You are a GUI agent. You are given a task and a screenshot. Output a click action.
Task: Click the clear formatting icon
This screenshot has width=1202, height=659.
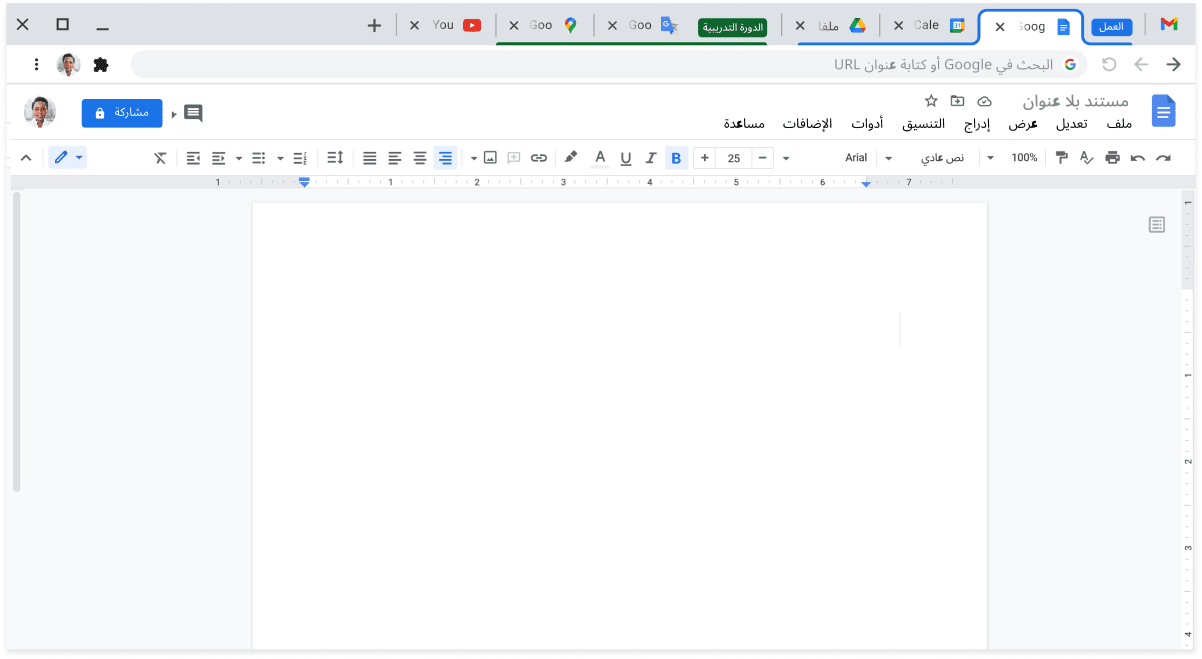pyautogui.click(x=160, y=158)
